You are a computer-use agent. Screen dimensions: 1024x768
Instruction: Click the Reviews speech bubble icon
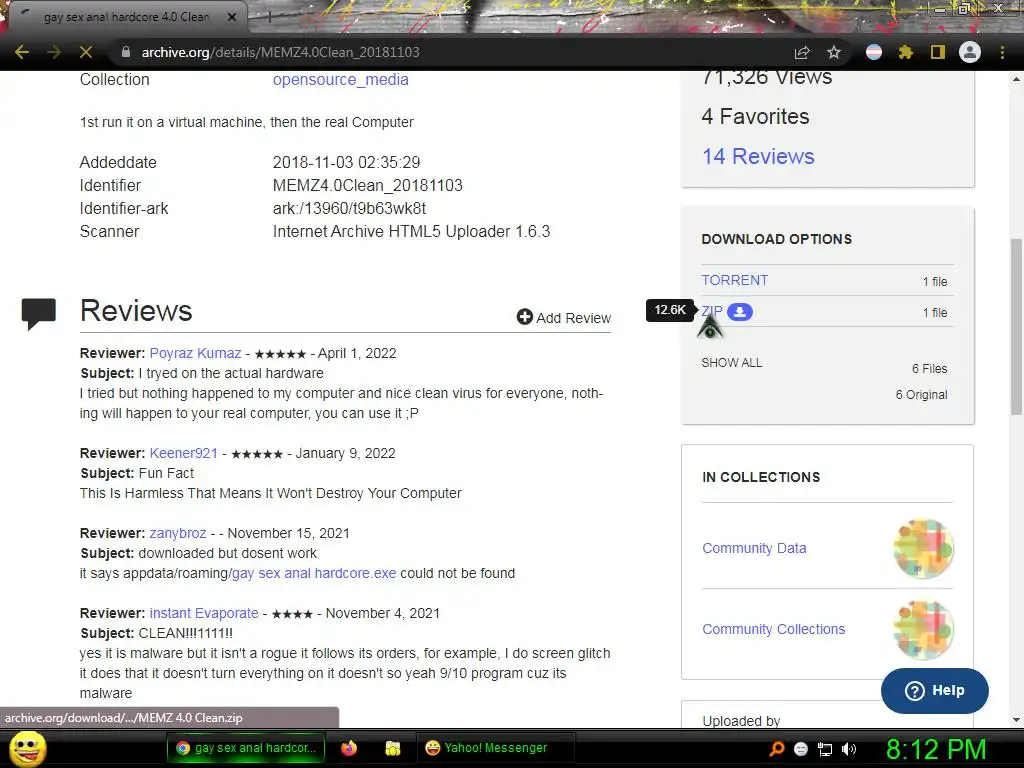point(39,313)
